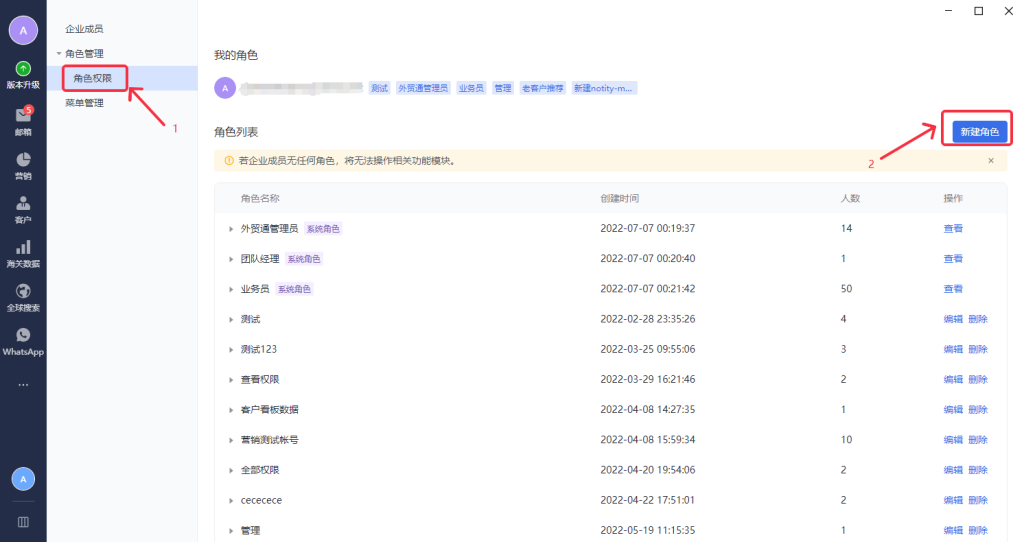Toggle the sidebar collapse icon at bottom
This screenshot has height=542, width=1024.
pyautogui.click(x=23, y=521)
